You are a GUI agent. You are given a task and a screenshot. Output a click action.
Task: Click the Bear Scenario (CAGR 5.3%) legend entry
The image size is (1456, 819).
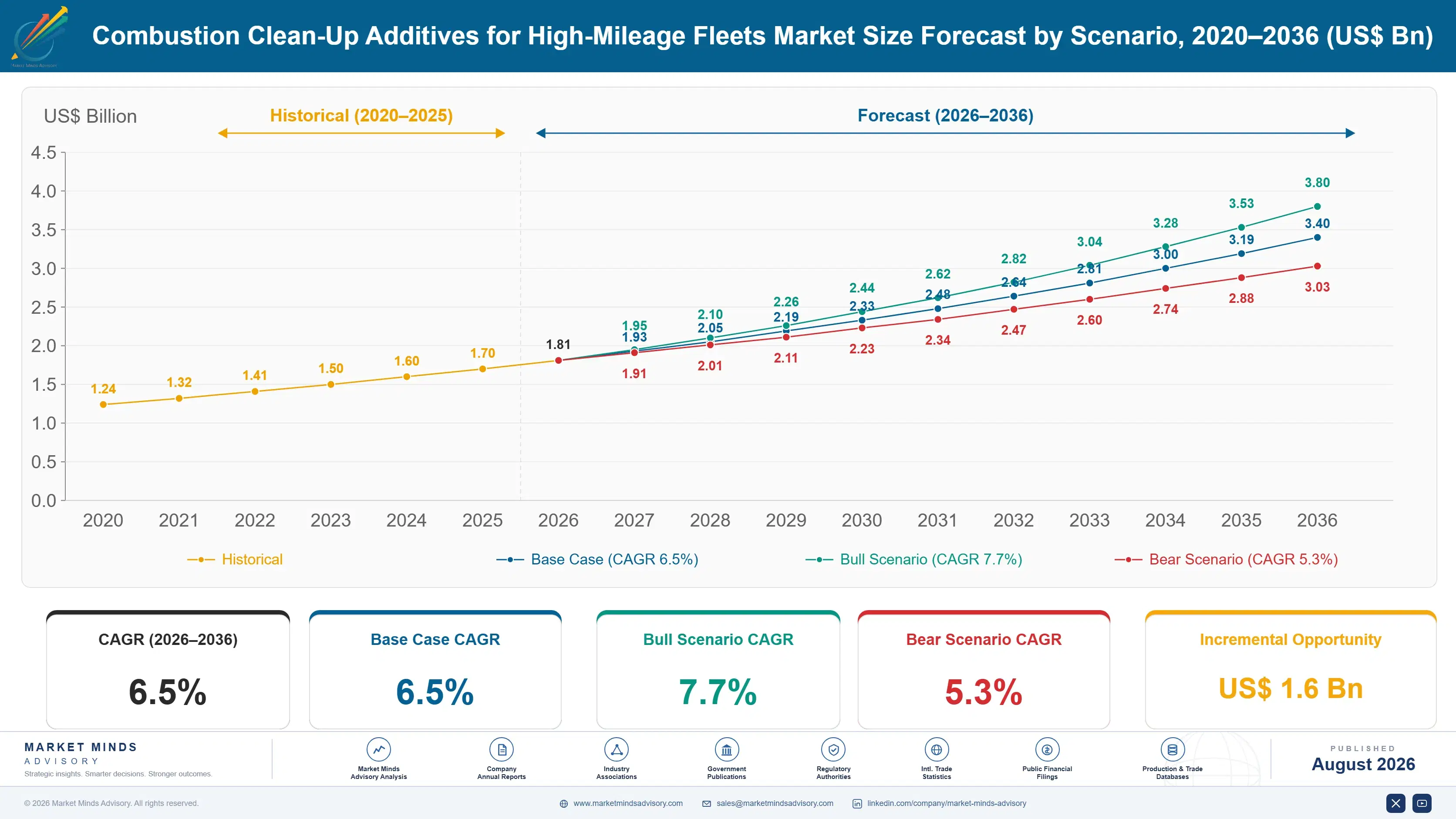[1227, 559]
